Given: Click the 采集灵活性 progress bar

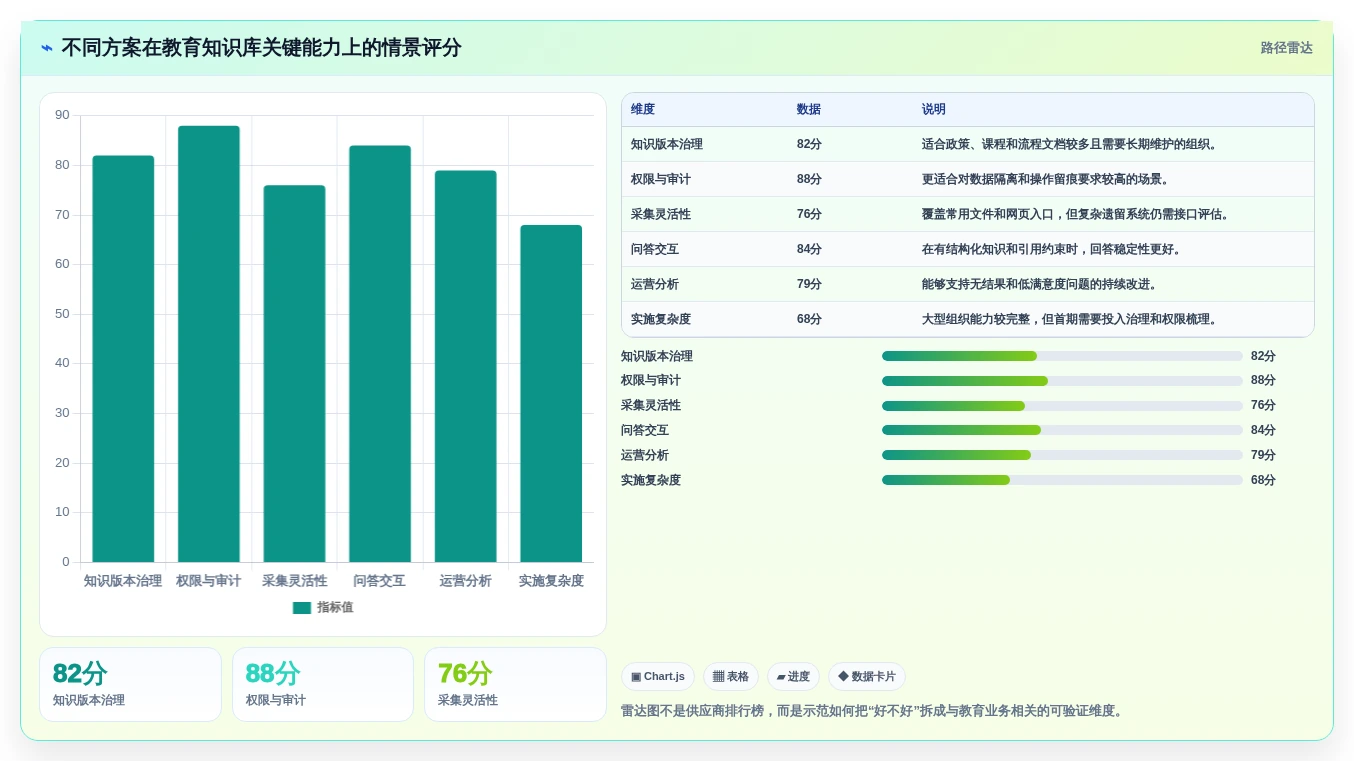Looking at the screenshot, I should tap(1062, 406).
